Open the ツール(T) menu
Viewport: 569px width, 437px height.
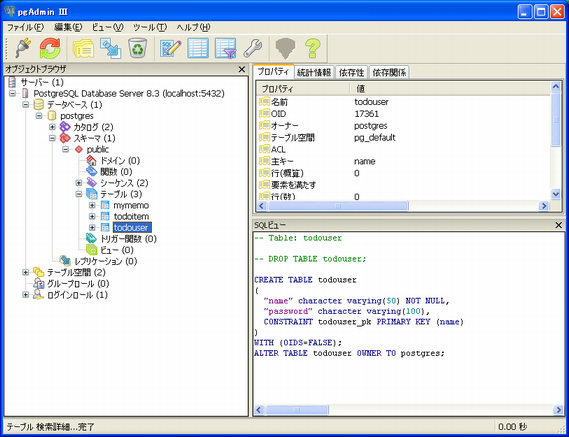pos(150,27)
